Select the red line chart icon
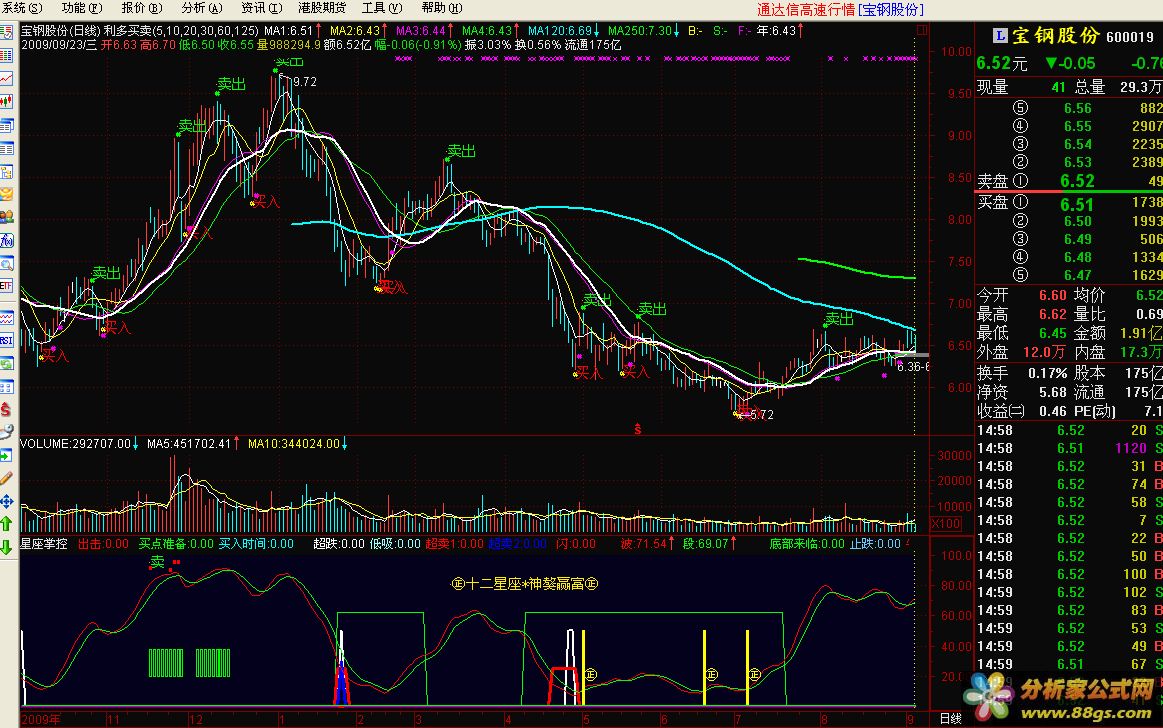This screenshot has height=728, width=1163. 6,79
